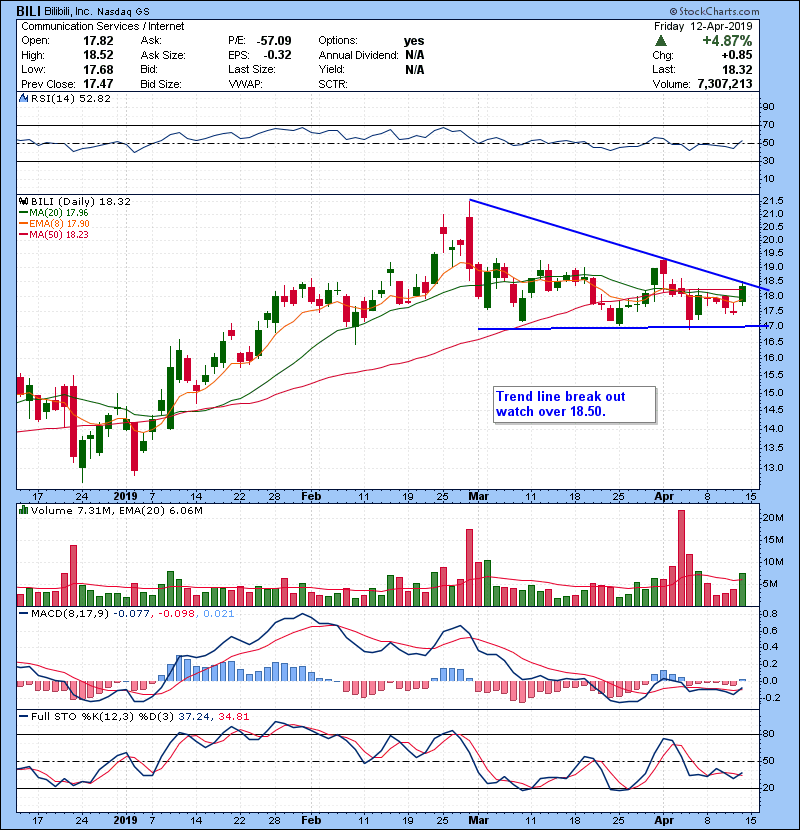800x830 pixels.
Task: Click the Chg value +0.85
Action: [736, 55]
